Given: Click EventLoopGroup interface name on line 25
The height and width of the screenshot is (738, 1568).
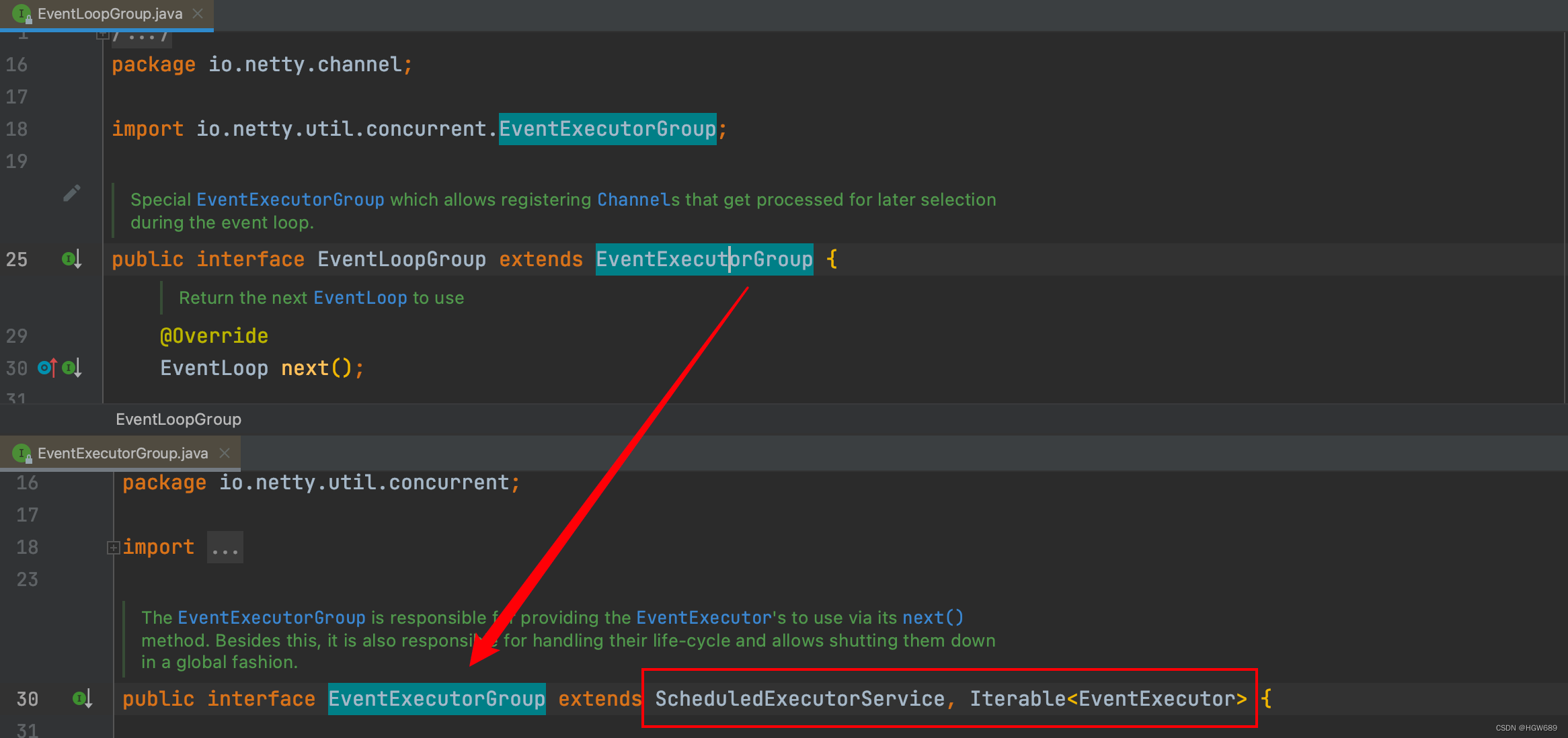Looking at the screenshot, I should pos(401,259).
